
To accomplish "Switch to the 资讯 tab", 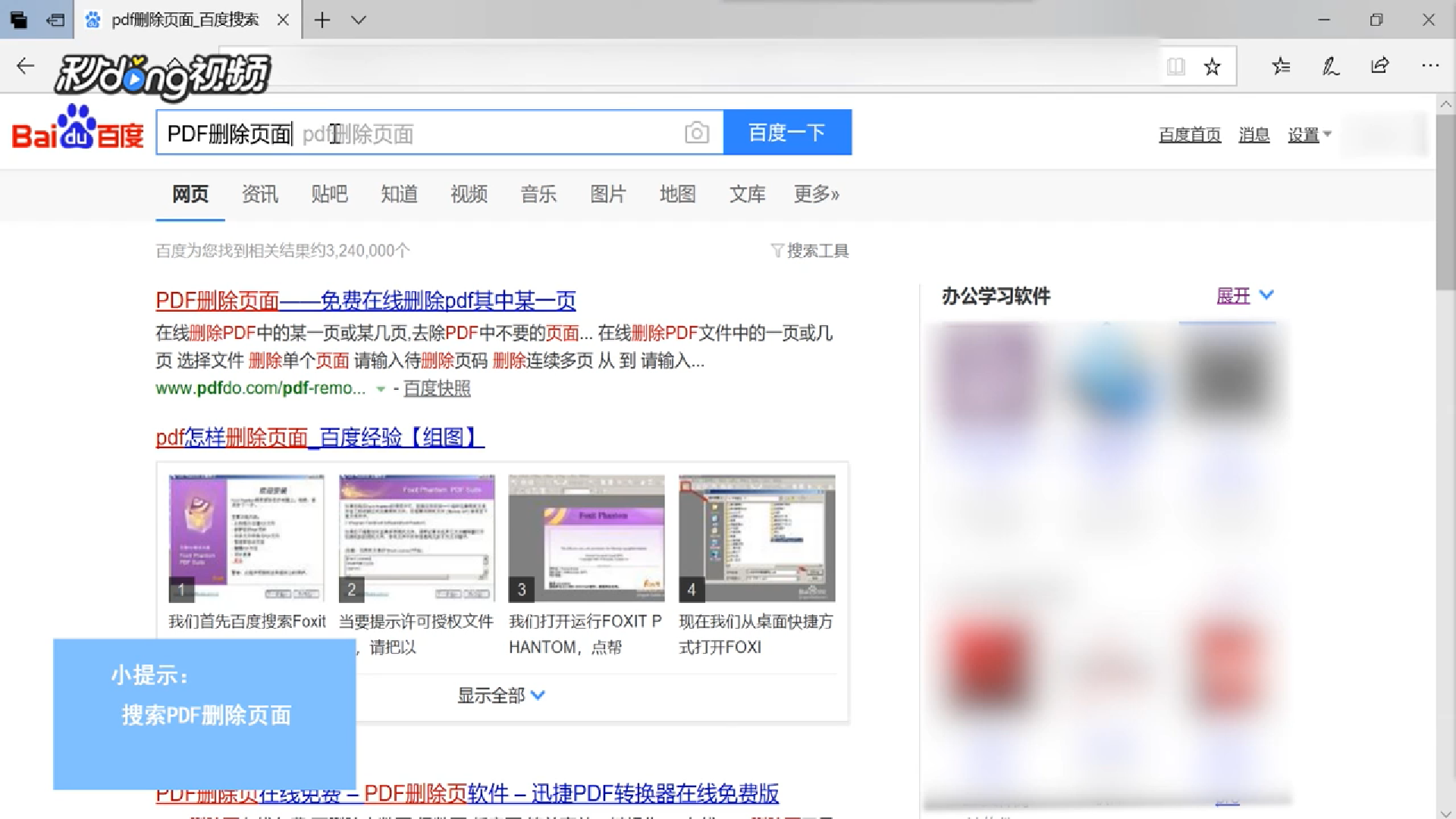I will pyautogui.click(x=260, y=194).
